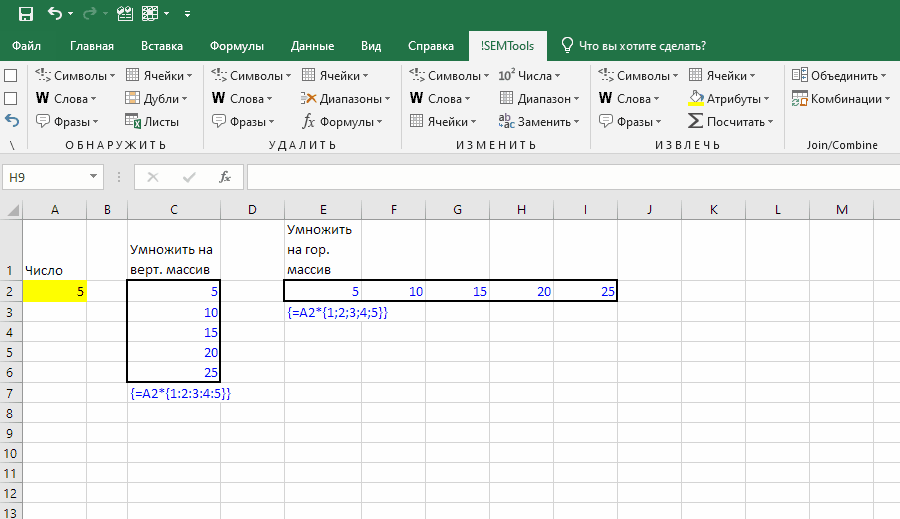
Task: Expand the Name Box dropdown arrow
Action: pos(93,177)
